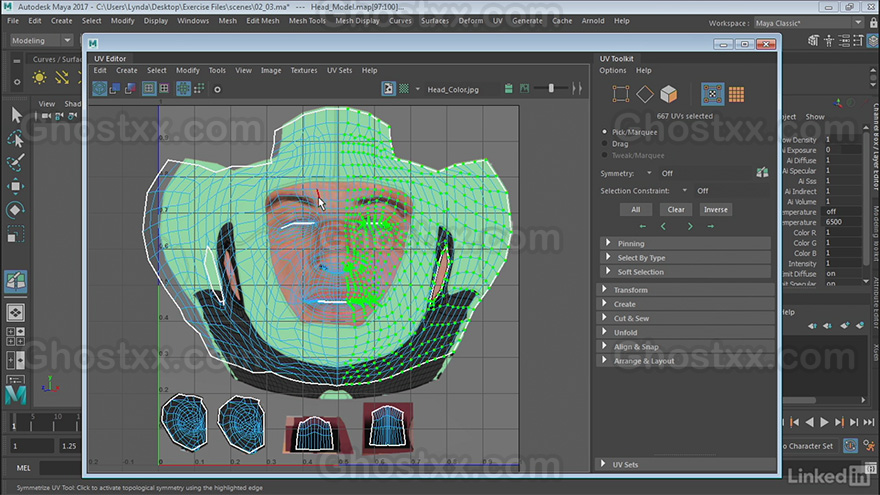
Task: Click the Character Set button
Action: tap(810, 446)
